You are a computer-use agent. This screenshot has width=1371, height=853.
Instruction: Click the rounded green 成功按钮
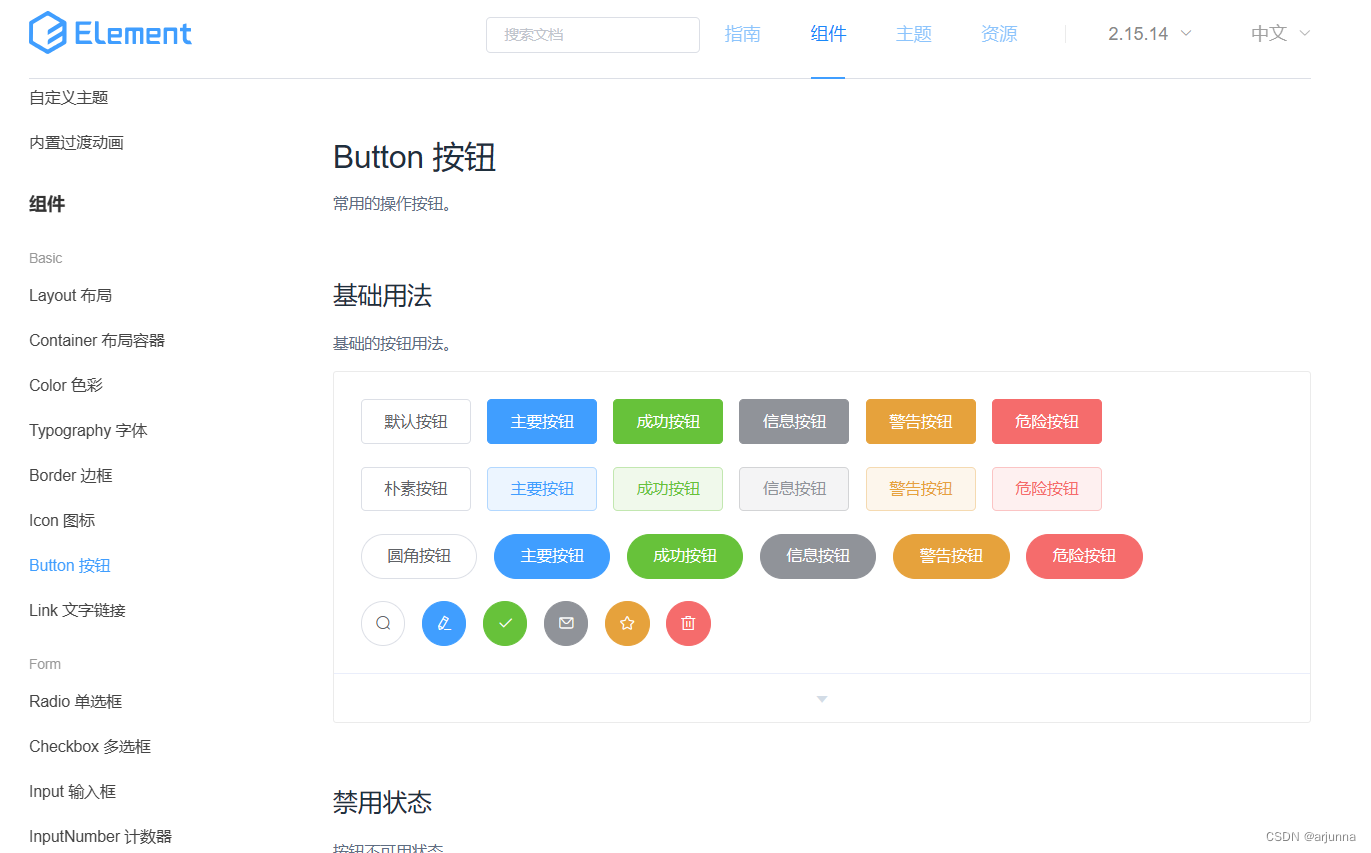pyautogui.click(x=685, y=556)
